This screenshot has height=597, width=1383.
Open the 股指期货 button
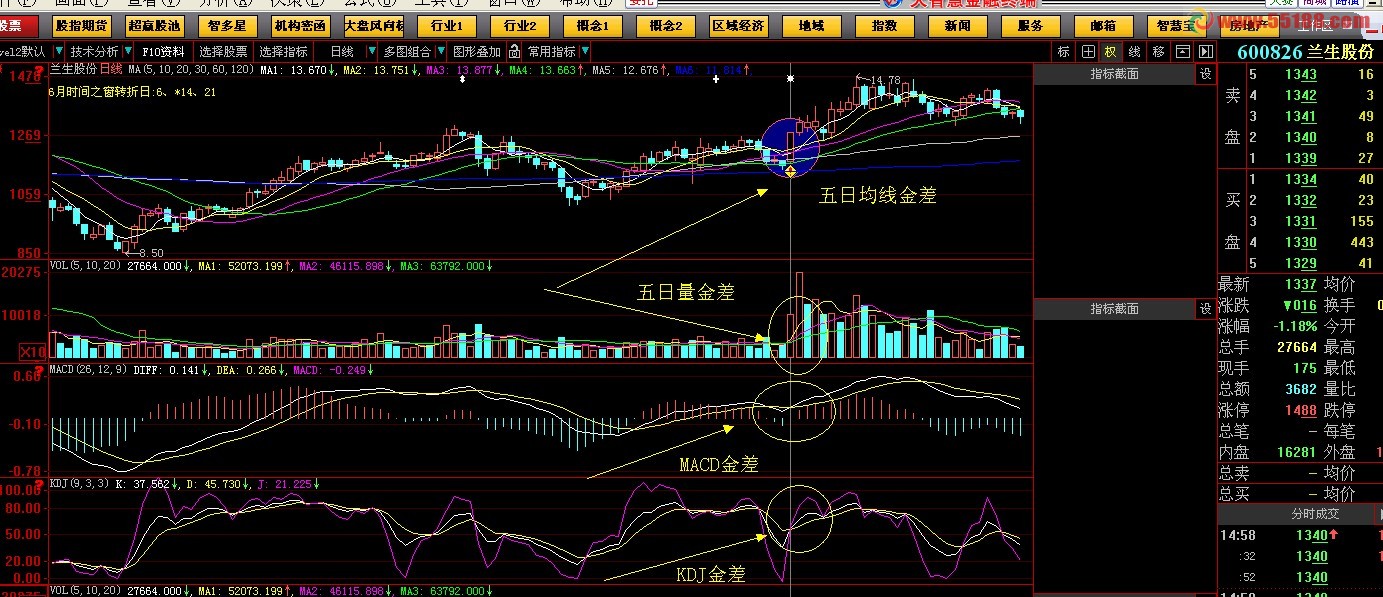(x=83, y=25)
